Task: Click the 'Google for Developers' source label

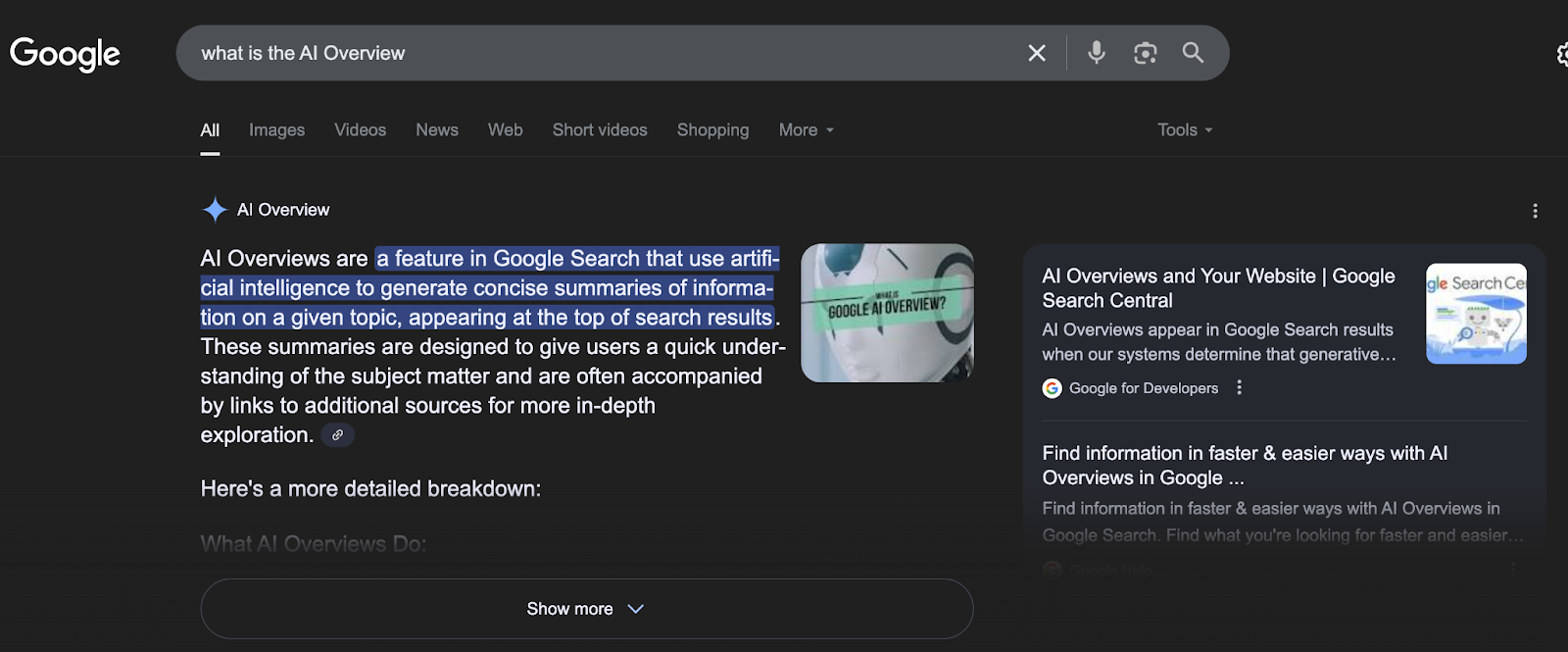Action: 1144,388
